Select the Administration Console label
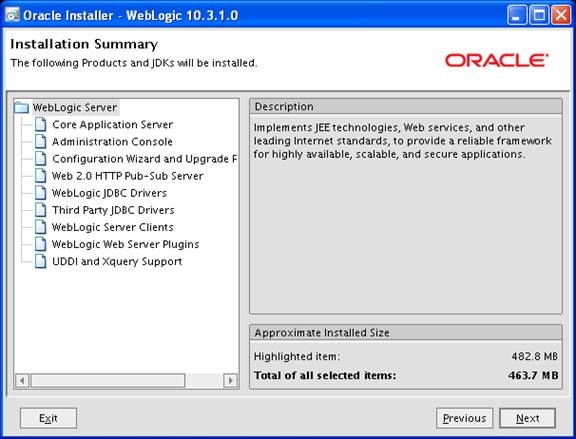576x439 pixels. pyautogui.click(x=112, y=141)
